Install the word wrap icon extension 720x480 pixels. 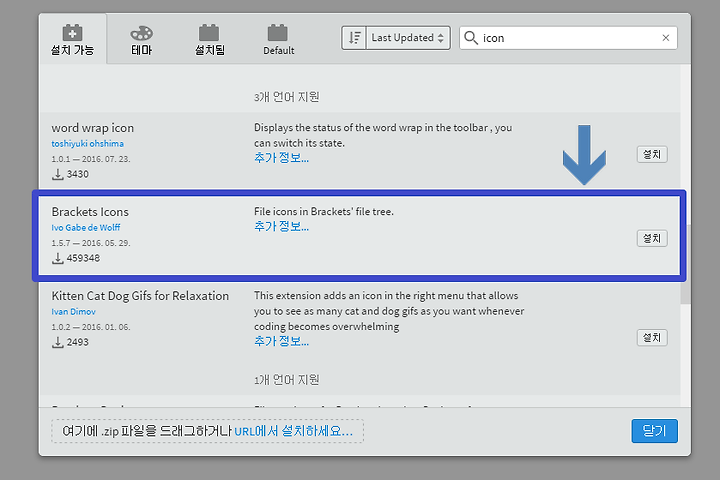point(652,154)
